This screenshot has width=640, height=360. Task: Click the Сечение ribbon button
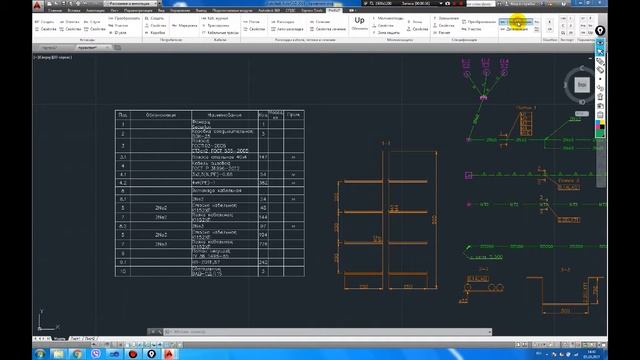pos(320,22)
